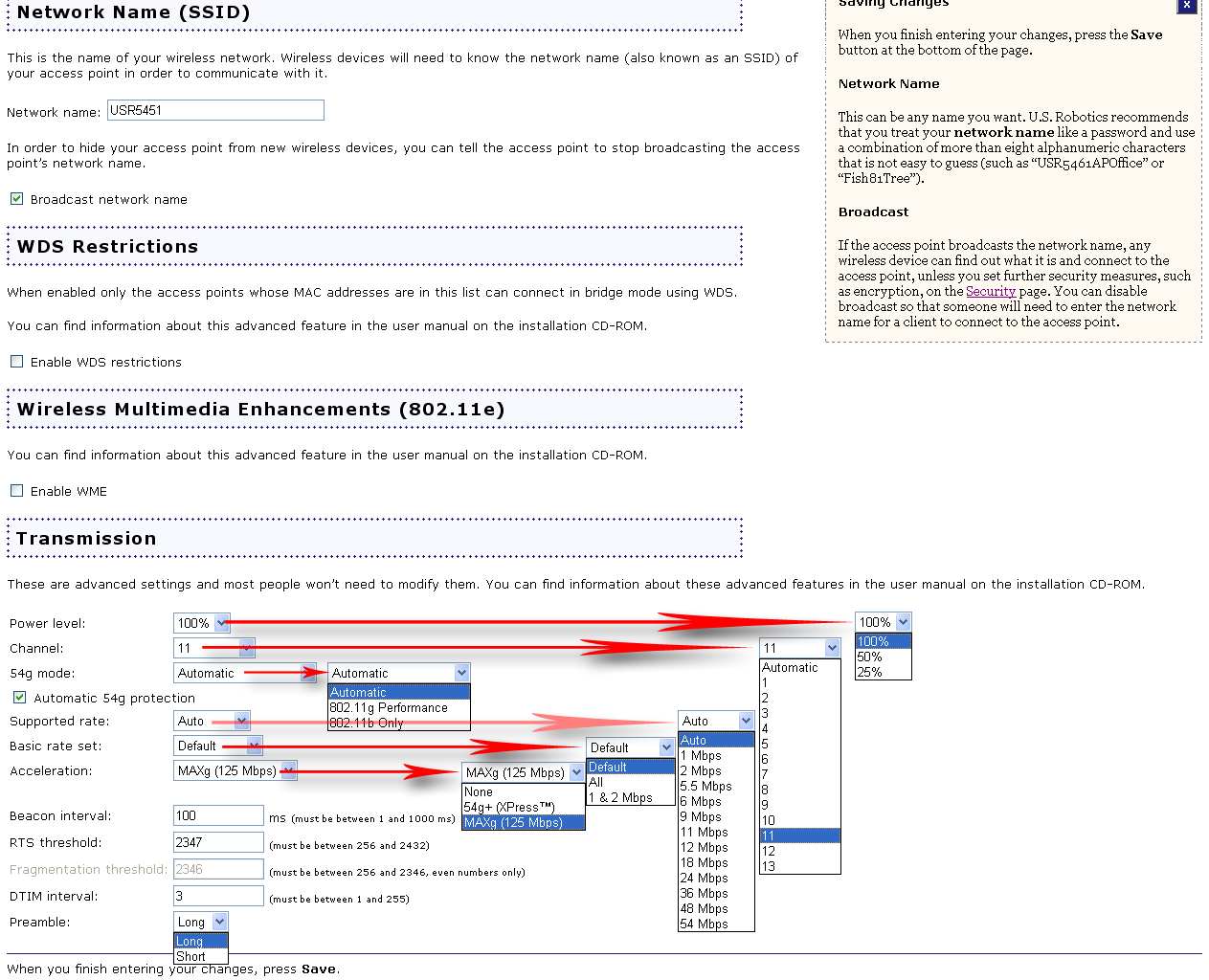Choose Short in the preamble list

pyautogui.click(x=201, y=956)
